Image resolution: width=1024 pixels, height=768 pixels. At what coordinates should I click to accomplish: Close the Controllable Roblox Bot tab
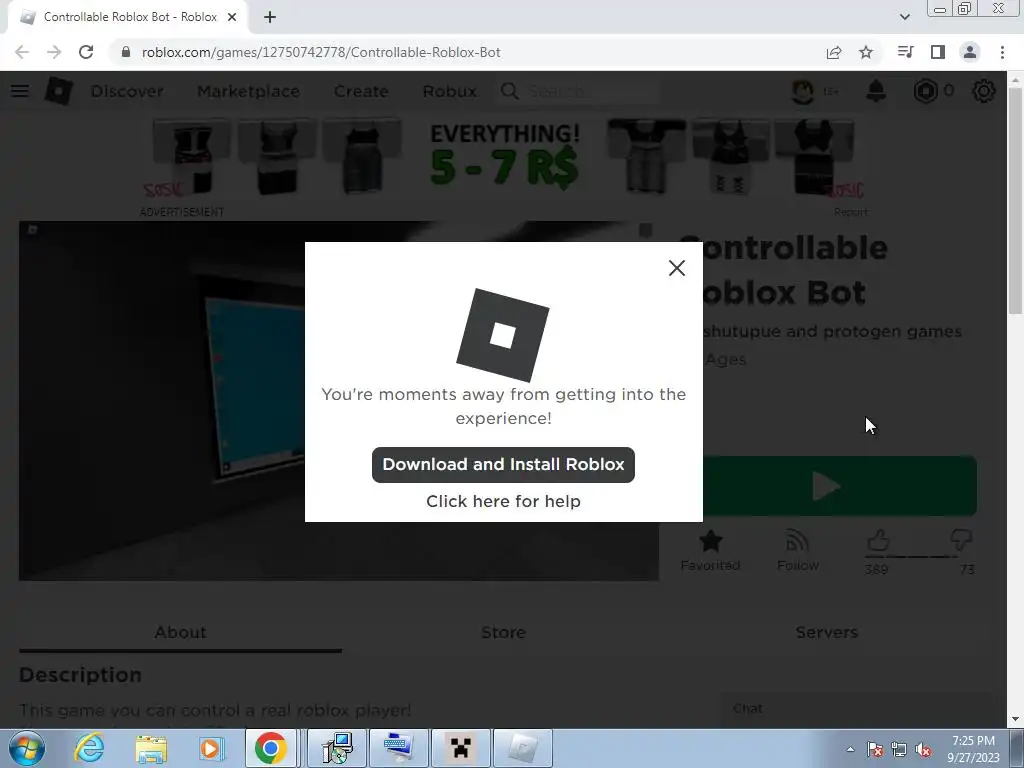pos(232,17)
